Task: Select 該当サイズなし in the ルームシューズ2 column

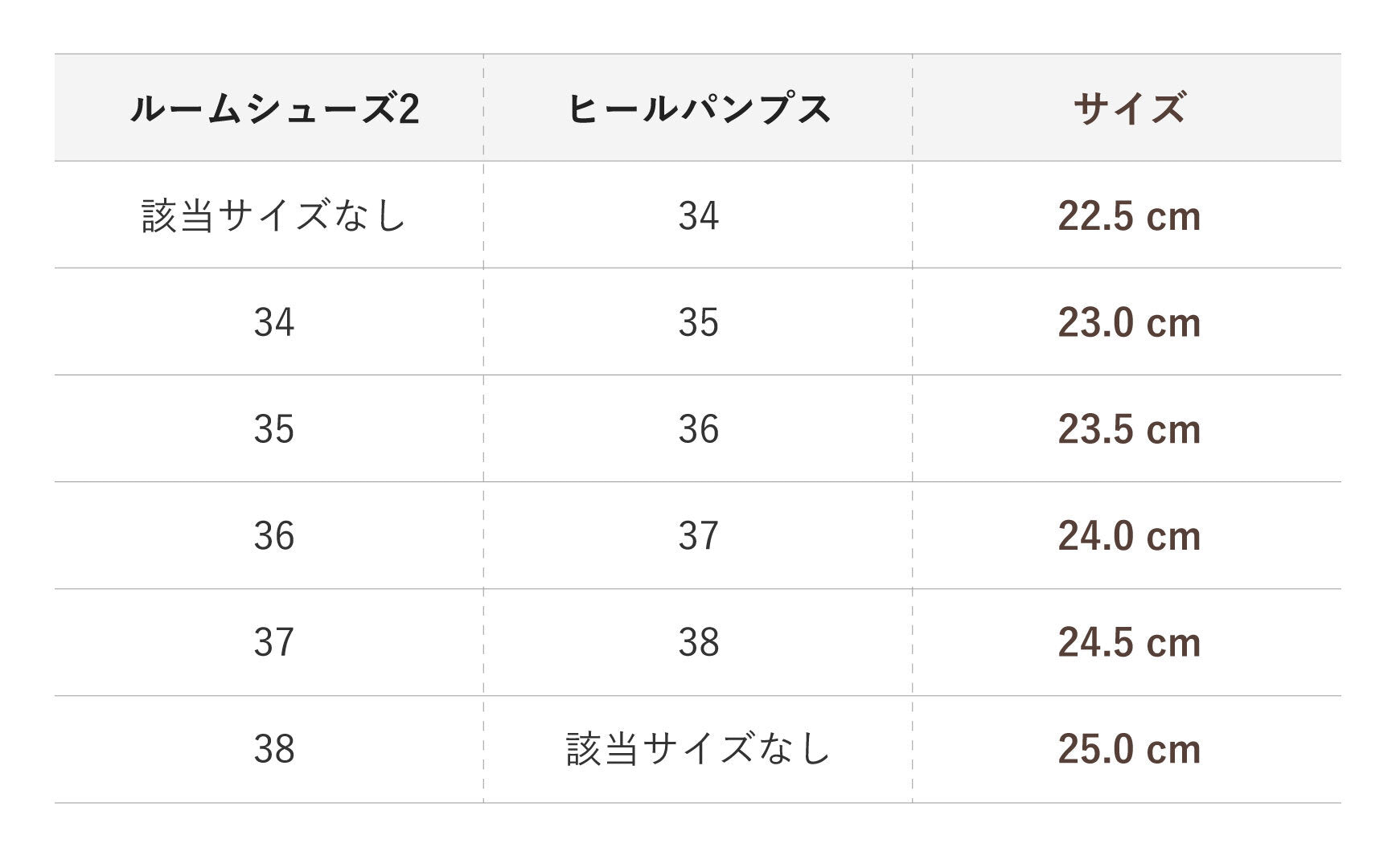Action: click(274, 215)
